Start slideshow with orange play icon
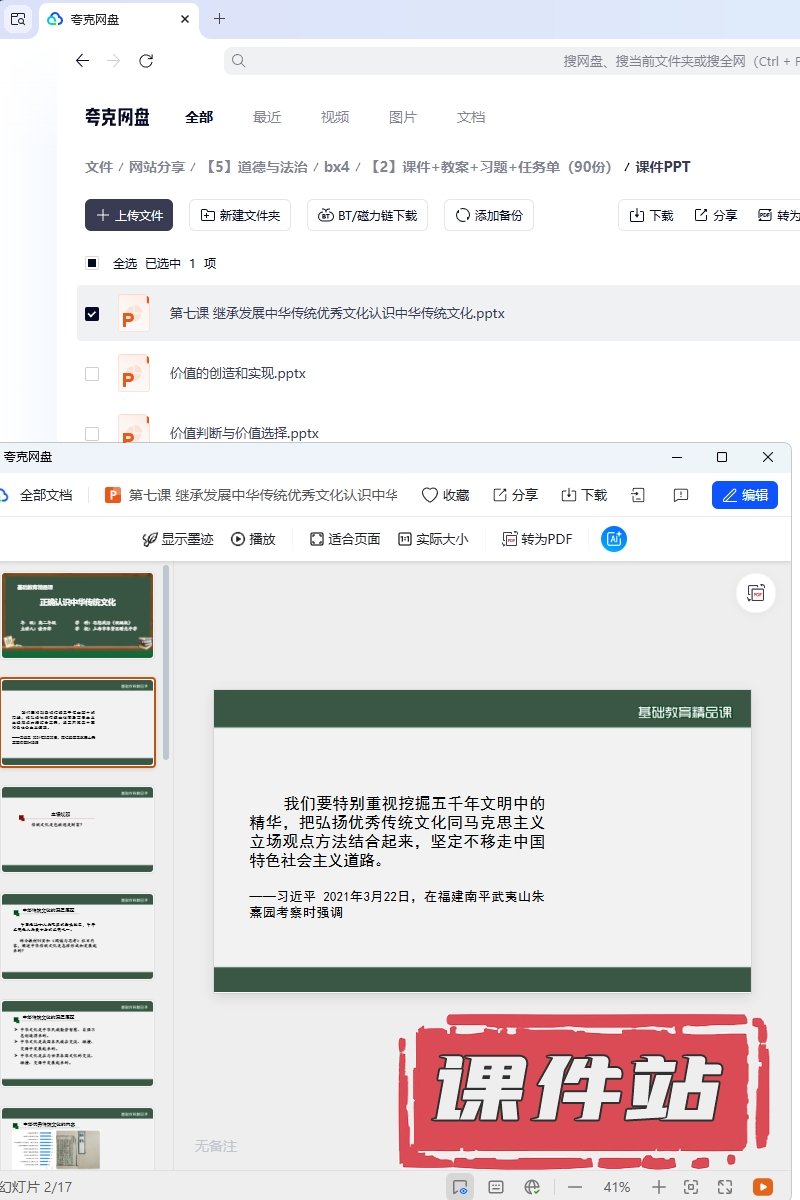Screen dimensions: 800x1200 coord(762,1187)
